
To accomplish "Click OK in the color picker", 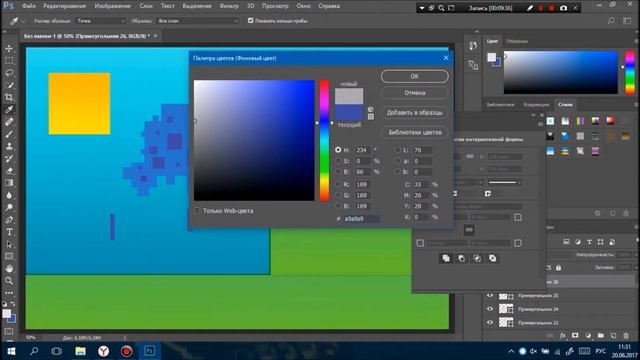I will coord(415,76).
